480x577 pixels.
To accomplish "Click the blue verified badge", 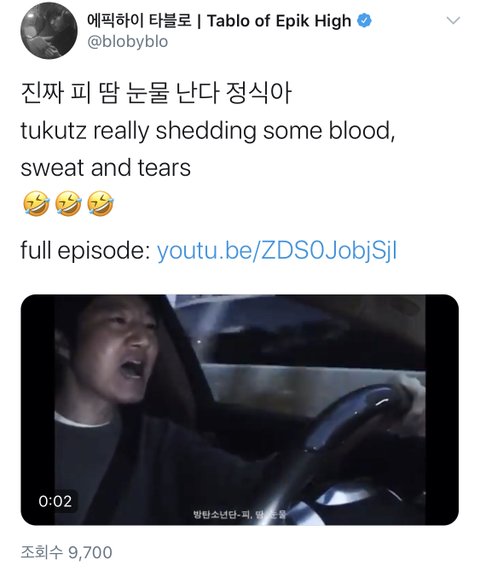I will tap(364, 20).
